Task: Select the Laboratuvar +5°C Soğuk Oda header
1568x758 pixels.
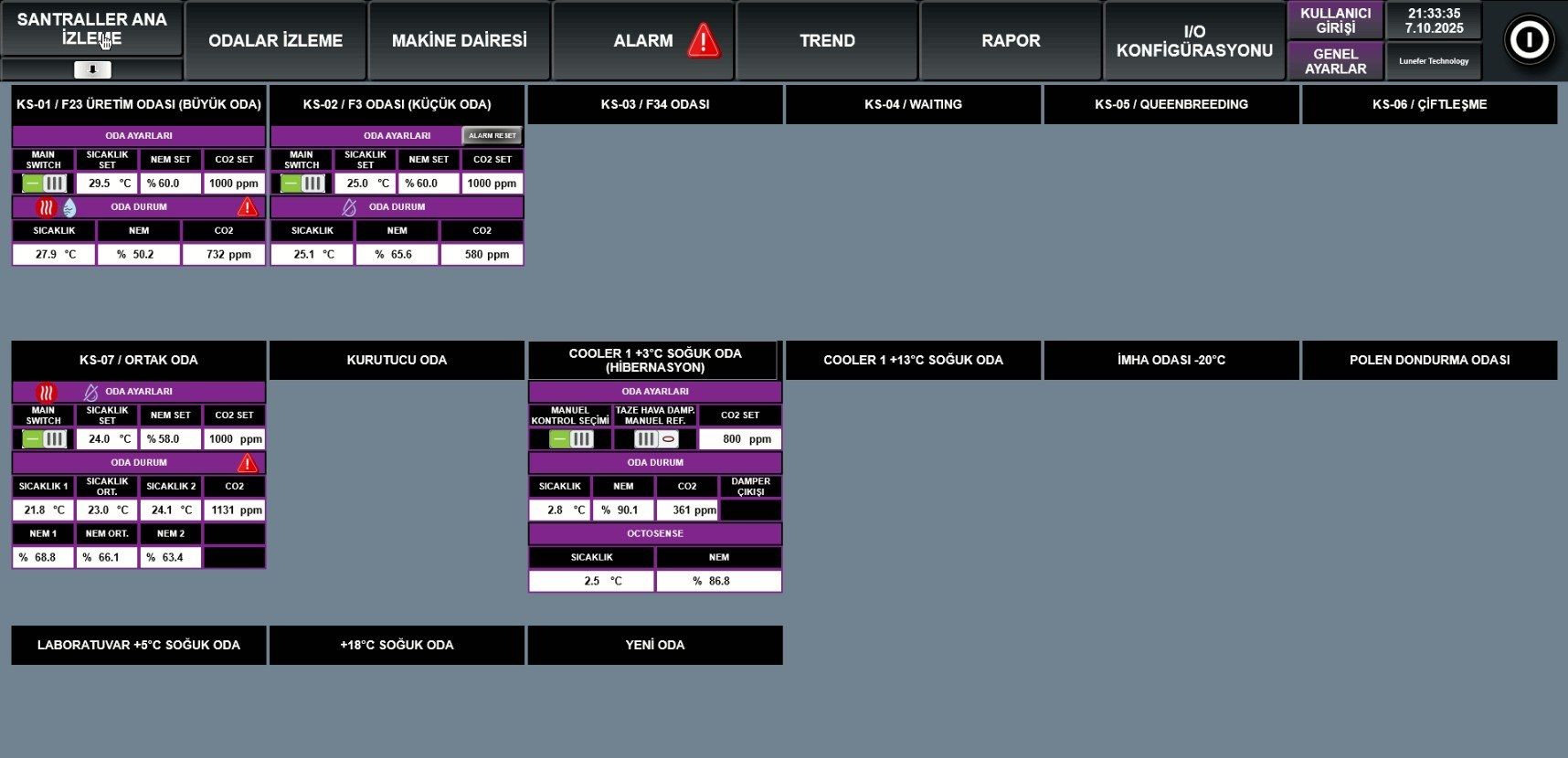Action: 139,645
